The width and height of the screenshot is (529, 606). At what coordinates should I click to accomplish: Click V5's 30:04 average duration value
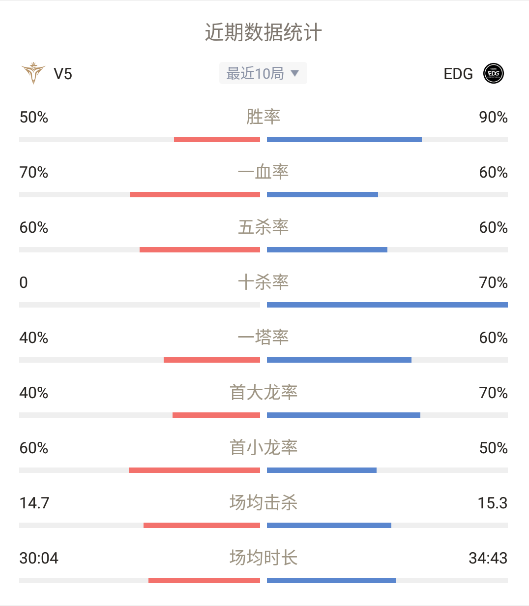click(39, 558)
